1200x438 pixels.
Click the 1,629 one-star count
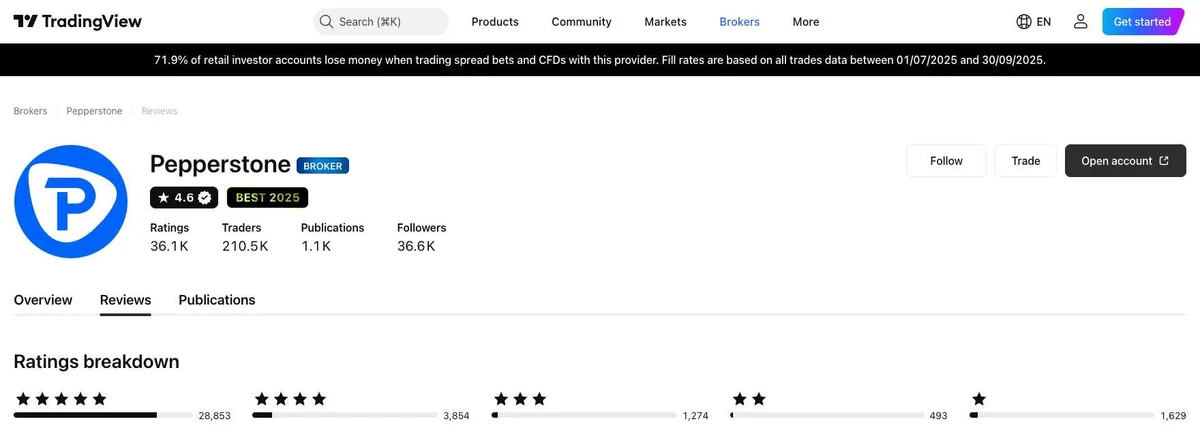(x=1173, y=415)
